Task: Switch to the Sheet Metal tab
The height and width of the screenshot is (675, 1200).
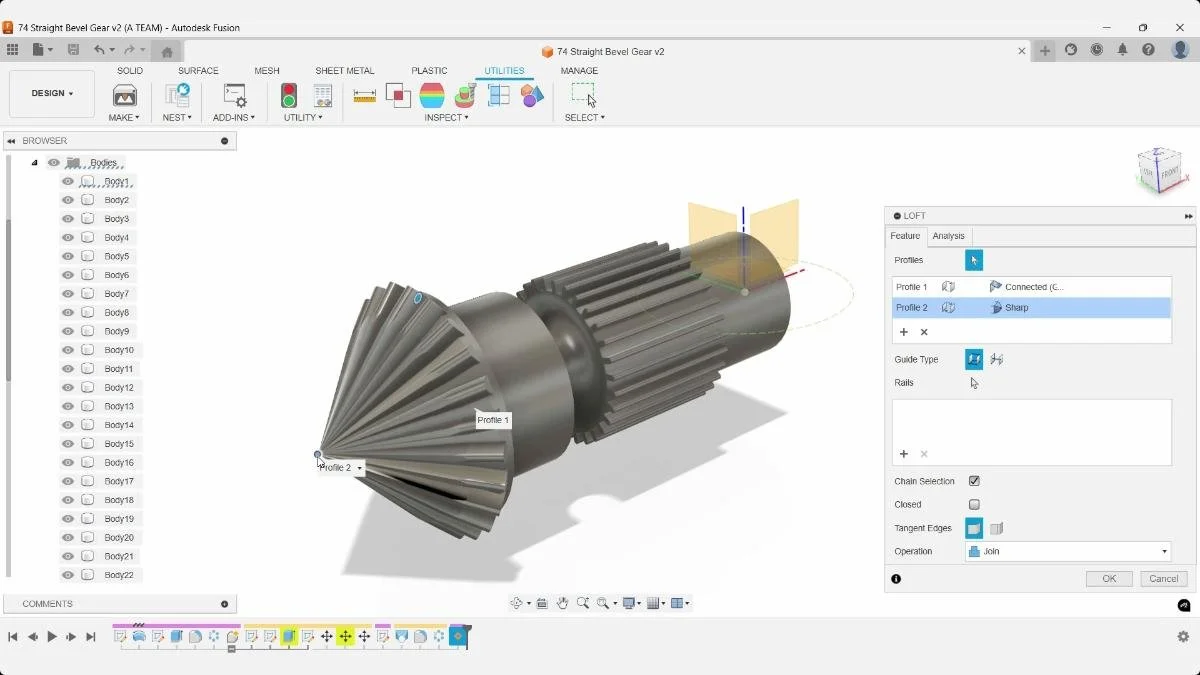Action: pyautogui.click(x=345, y=71)
